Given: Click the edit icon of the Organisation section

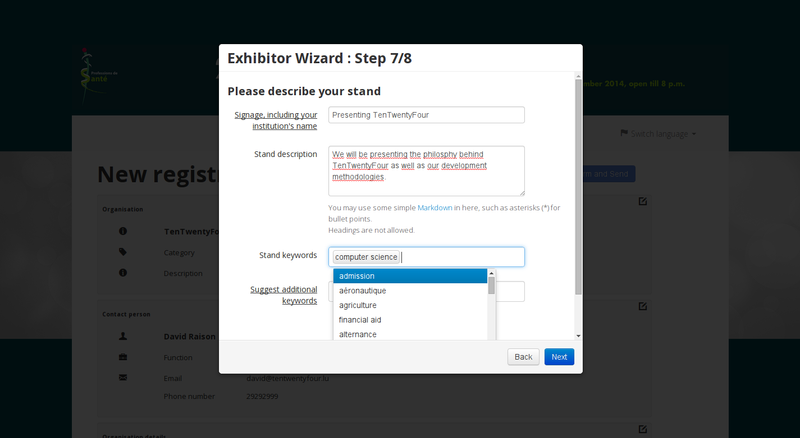Looking at the screenshot, I should point(642,201).
